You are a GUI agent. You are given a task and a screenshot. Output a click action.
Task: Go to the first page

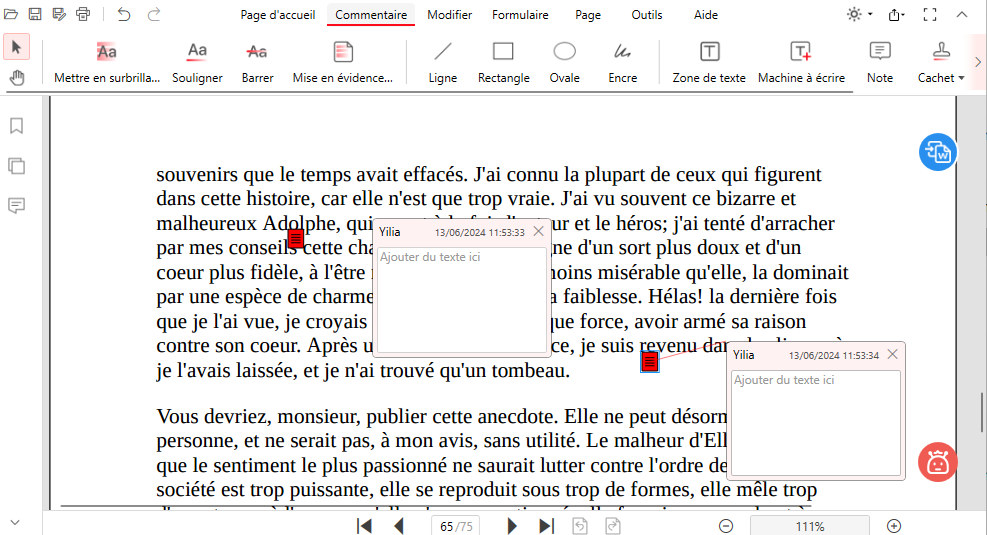(x=364, y=526)
